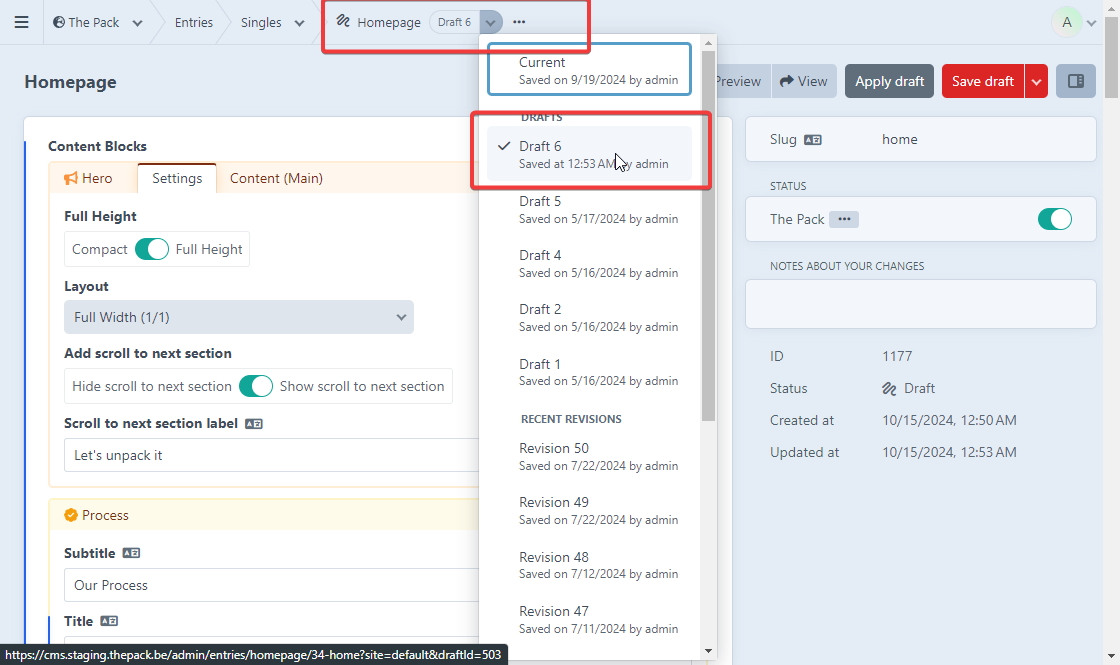Disable The Pack site status toggle
Viewport: 1120px width, 665px height.
click(x=1054, y=219)
